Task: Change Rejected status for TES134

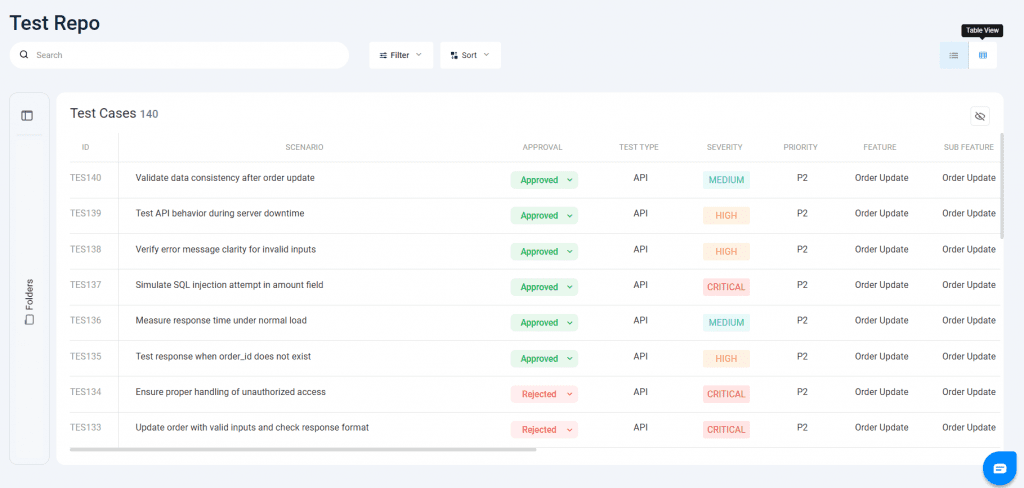Action: point(544,394)
